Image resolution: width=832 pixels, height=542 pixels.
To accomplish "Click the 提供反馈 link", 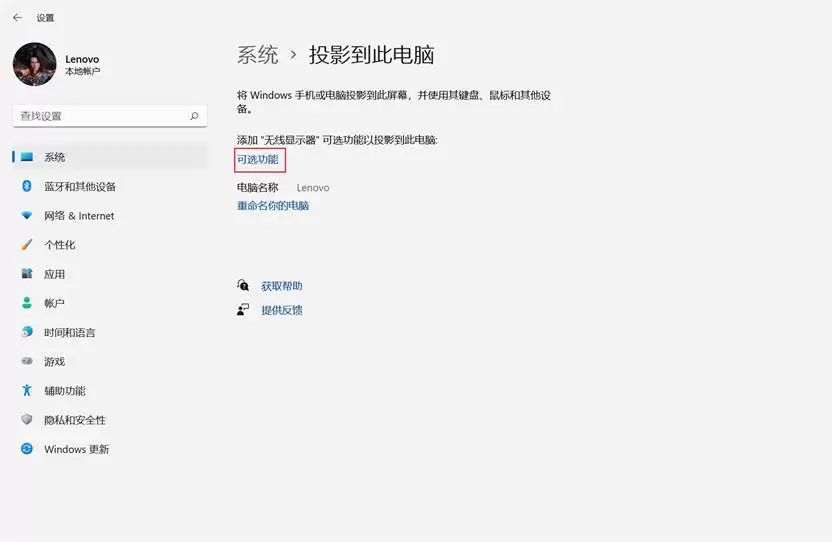I will (x=282, y=310).
